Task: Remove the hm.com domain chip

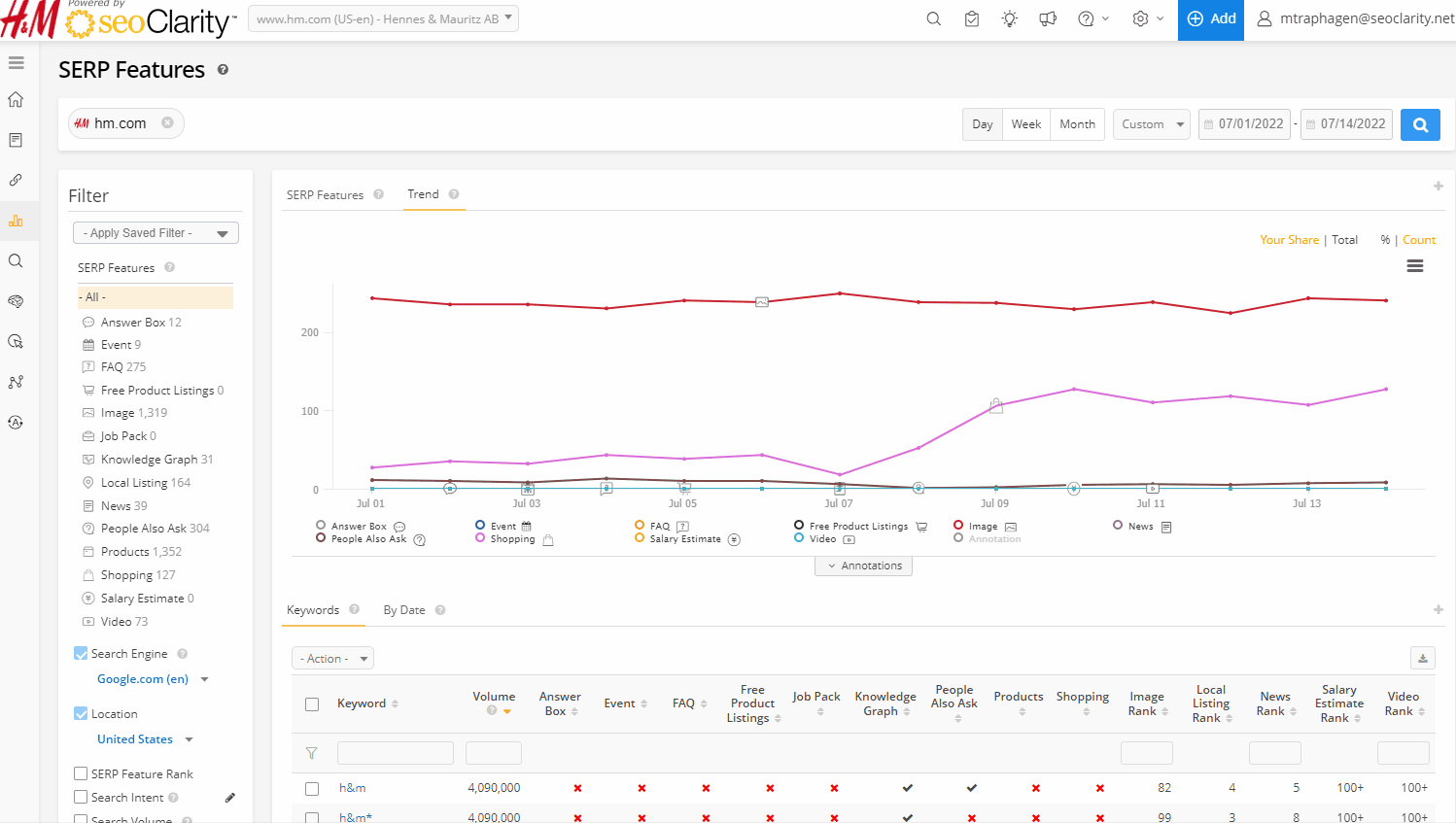Action: coord(167,122)
